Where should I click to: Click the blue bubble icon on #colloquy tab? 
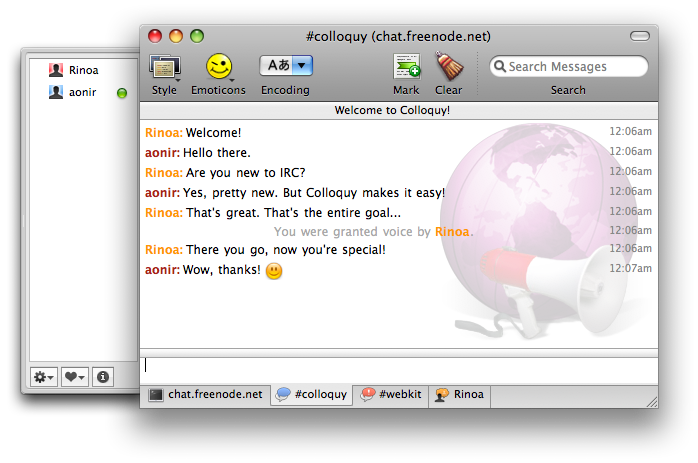(283, 394)
